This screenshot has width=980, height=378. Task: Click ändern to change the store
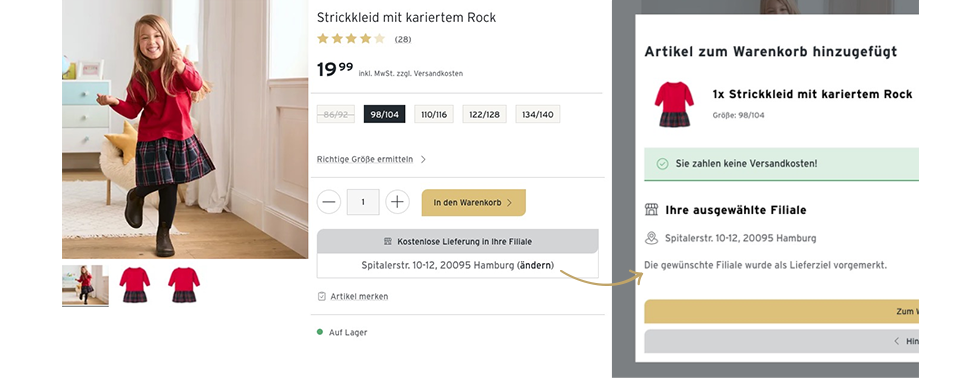coord(536,265)
